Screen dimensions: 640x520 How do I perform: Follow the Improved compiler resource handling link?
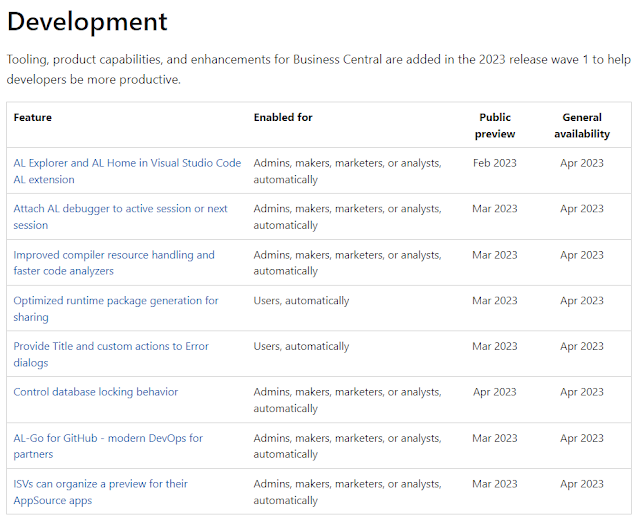point(114,255)
